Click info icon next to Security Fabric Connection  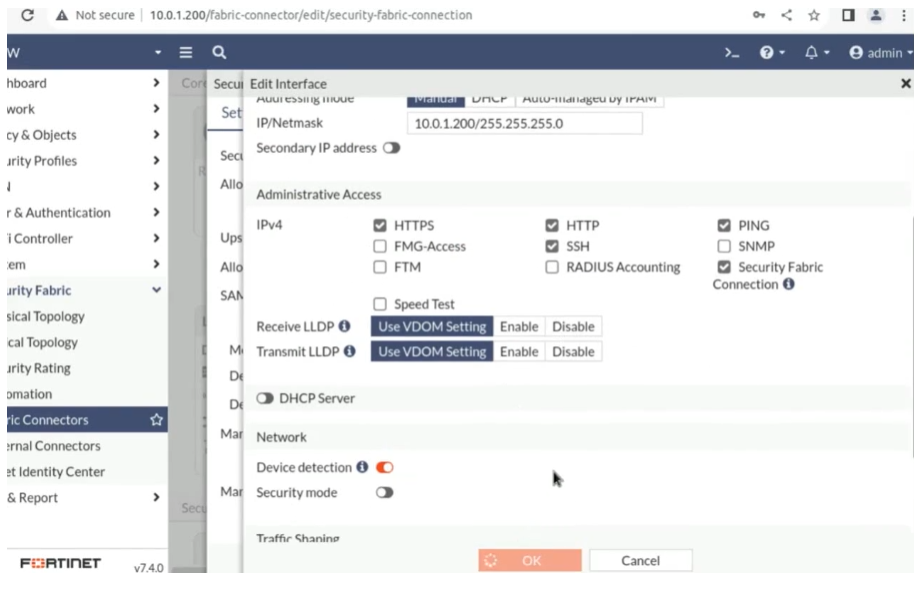(x=789, y=284)
